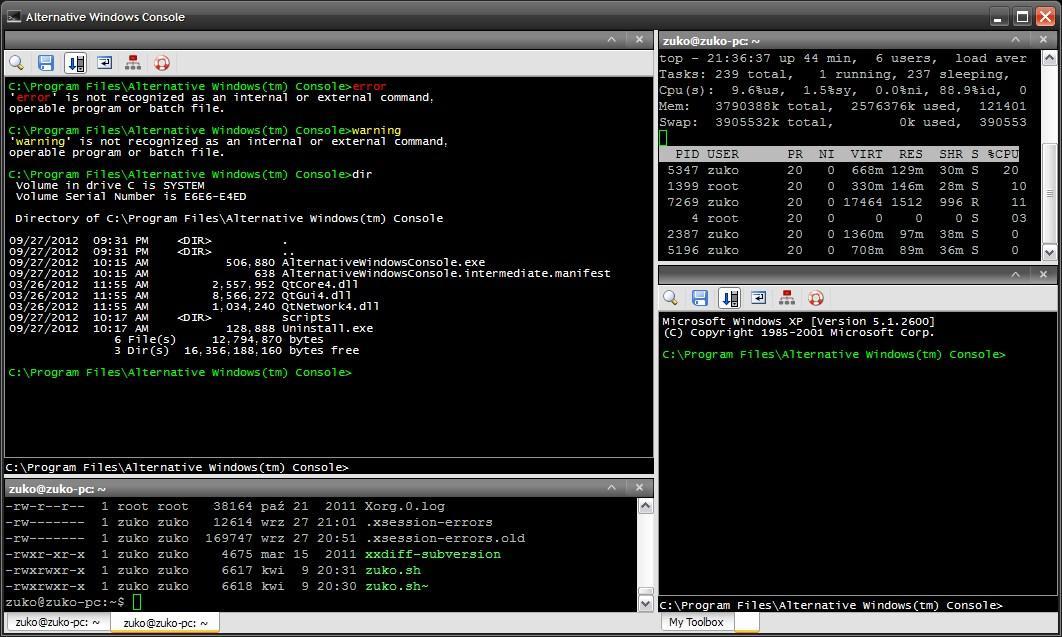This screenshot has height=637, width=1062.
Task: Click the red network tree icon in left toolbar
Action: pyautogui.click(x=133, y=63)
